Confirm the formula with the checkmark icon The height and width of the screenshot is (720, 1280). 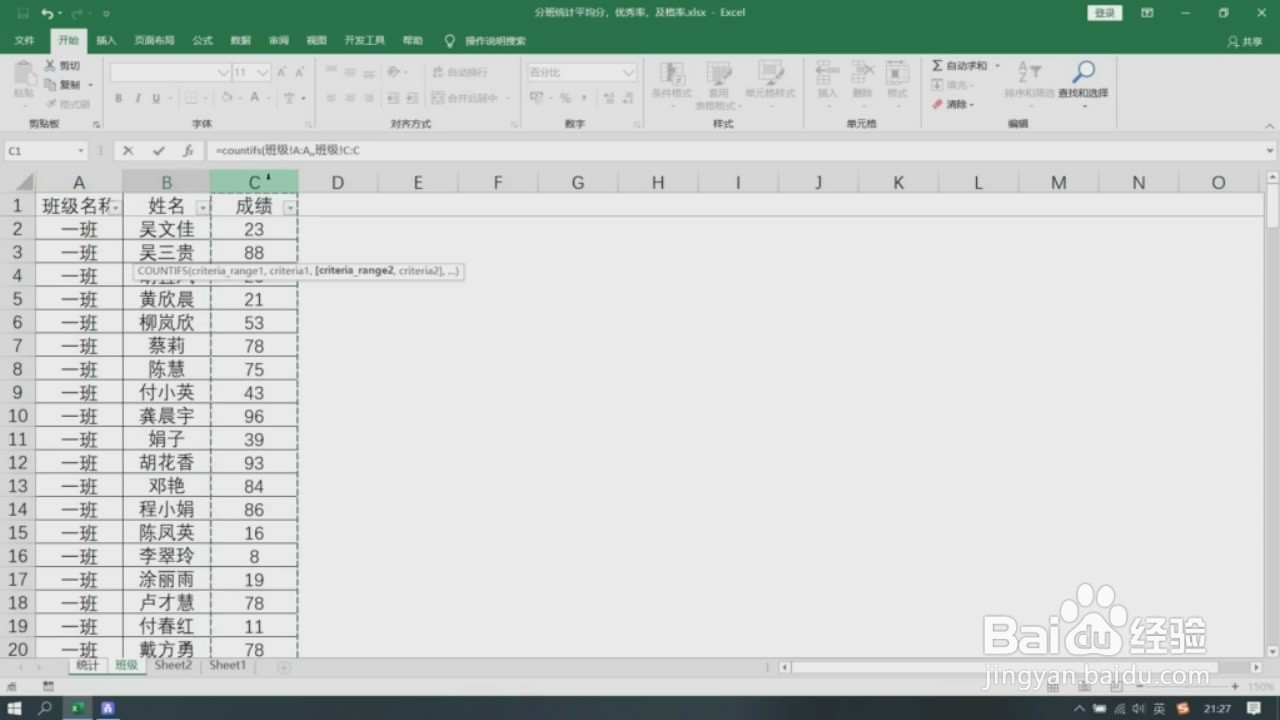[158, 151]
